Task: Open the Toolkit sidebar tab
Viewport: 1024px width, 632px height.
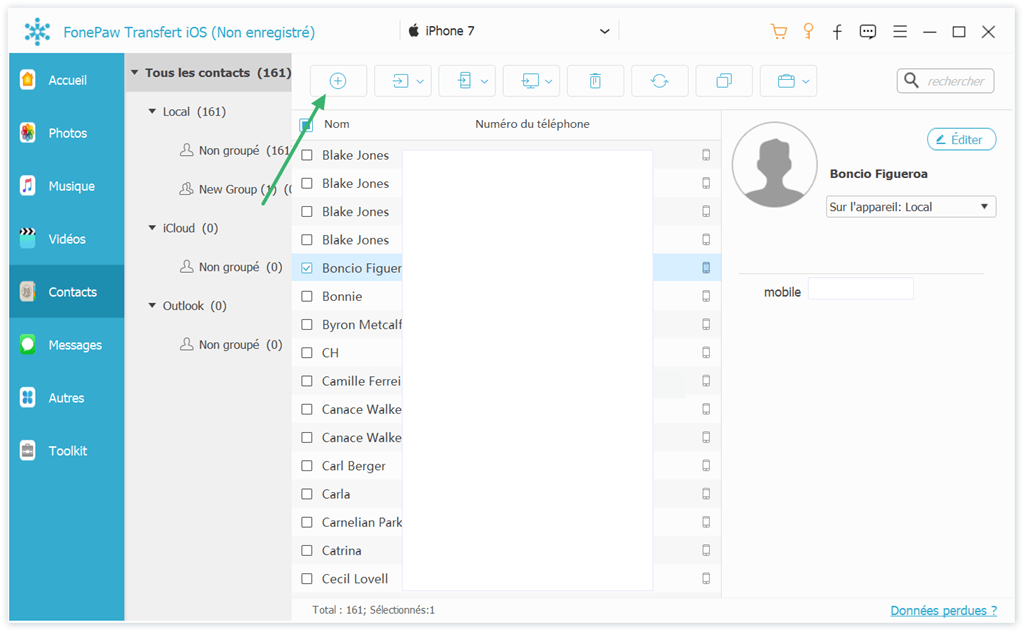Action: coord(67,450)
